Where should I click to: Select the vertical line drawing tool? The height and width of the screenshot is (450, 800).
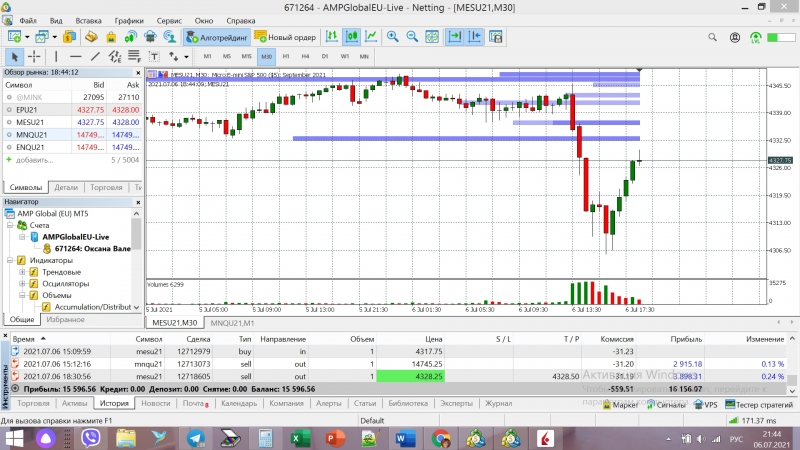click(56, 57)
